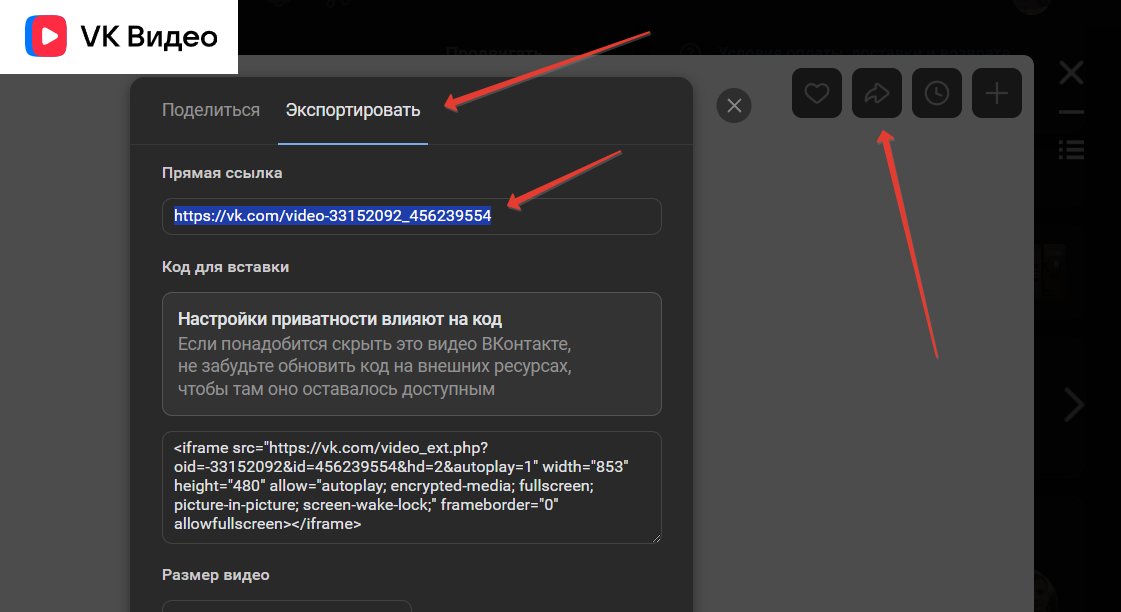Image resolution: width=1121 pixels, height=612 pixels.
Task: Click the direct link URL field
Action: 411,216
